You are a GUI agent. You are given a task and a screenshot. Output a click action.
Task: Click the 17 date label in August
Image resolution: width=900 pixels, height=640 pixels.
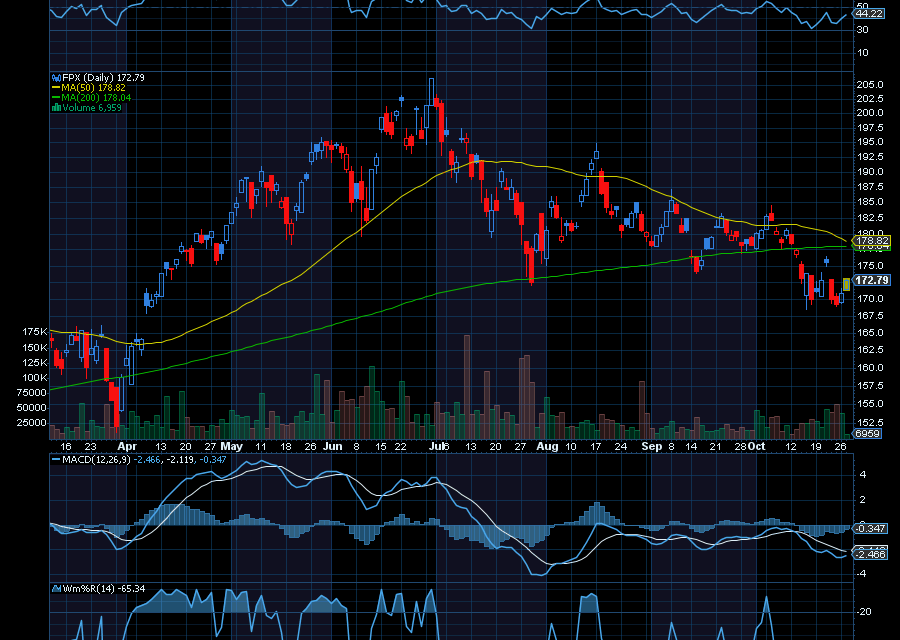(596, 447)
